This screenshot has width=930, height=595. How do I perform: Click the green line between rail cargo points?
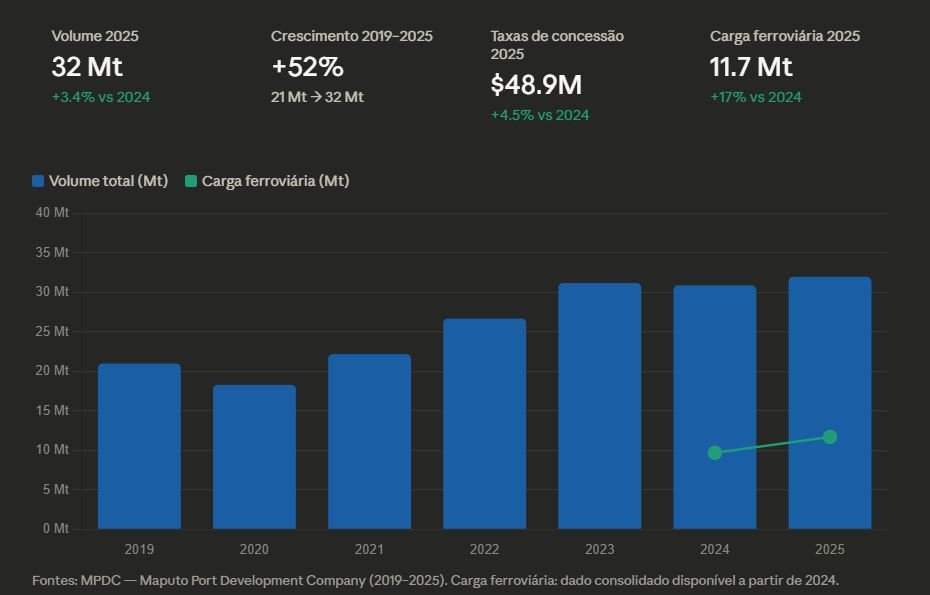point(772,445)
